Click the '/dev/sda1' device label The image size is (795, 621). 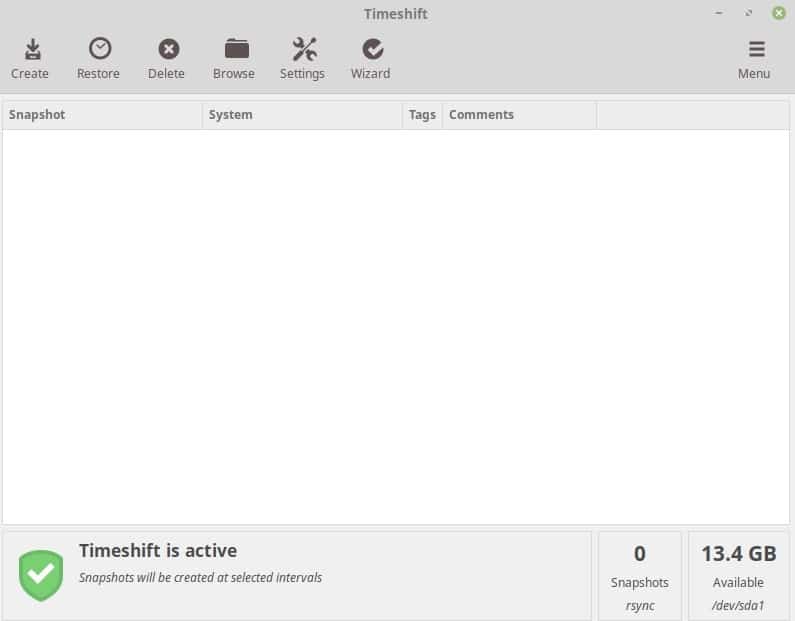pos(738,605)
